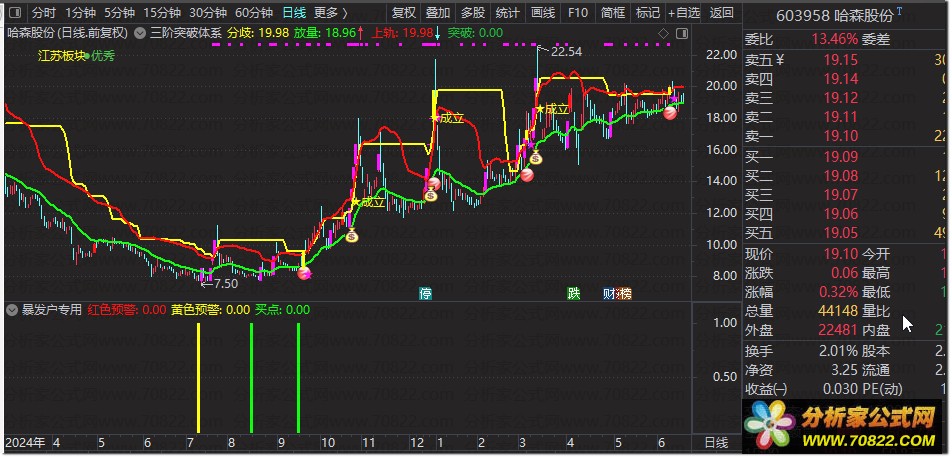
Task: Click the 外盘 value 22481
Action: tap(838, 331)
